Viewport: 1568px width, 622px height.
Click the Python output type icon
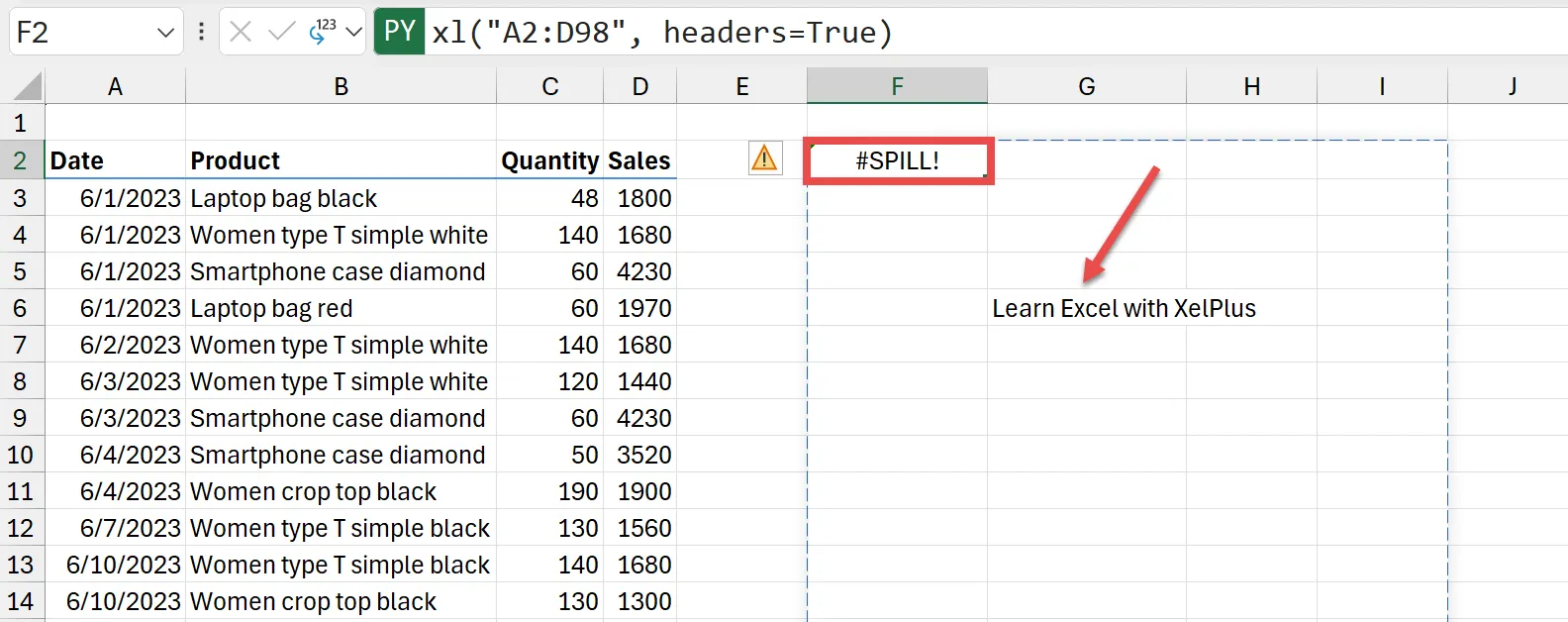322,32
